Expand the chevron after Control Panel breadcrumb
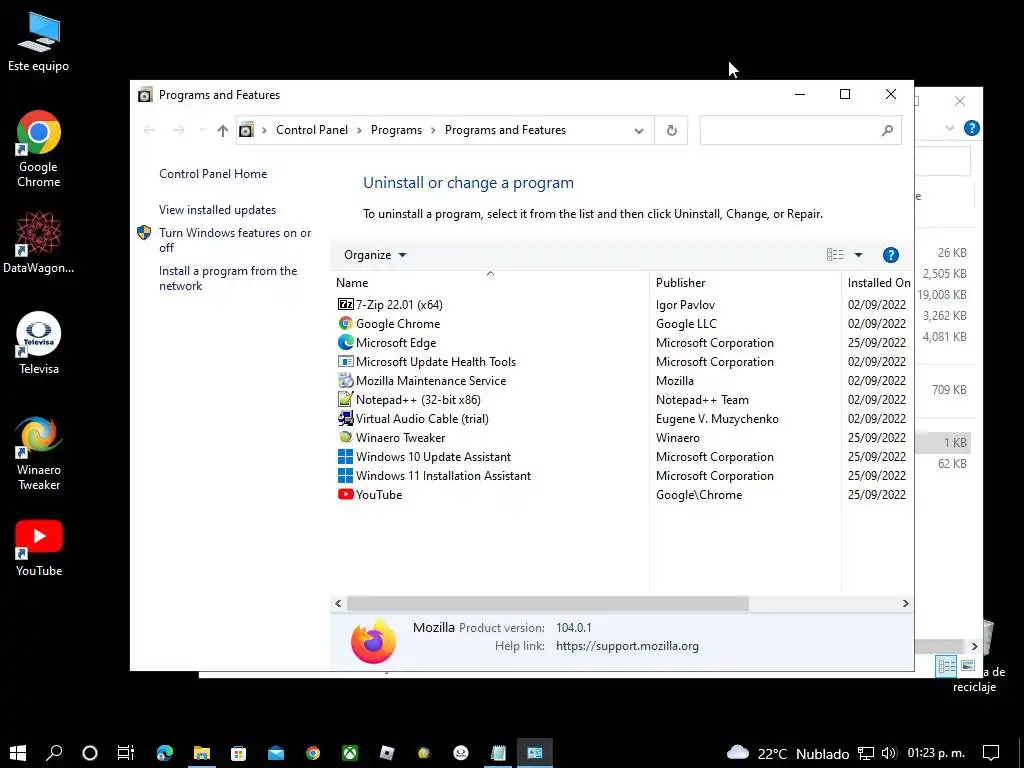The width and height of the screenshot is (1024, 768). (x=359, y=131)
